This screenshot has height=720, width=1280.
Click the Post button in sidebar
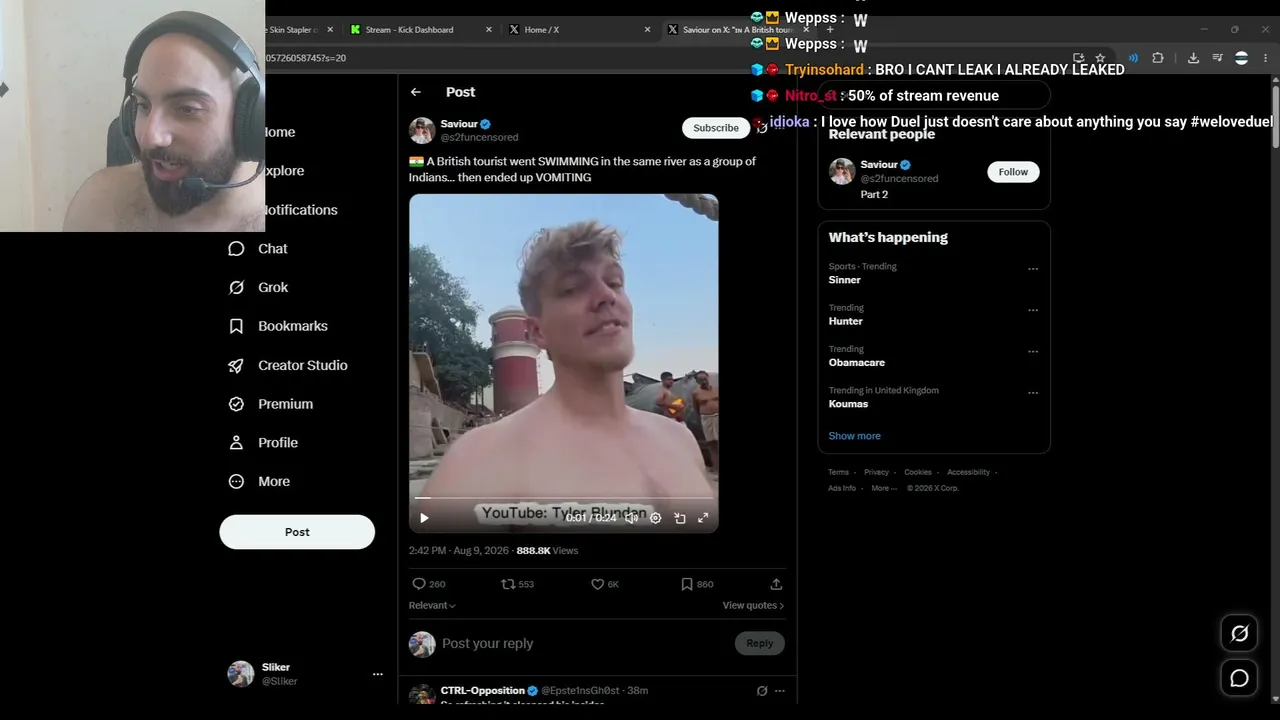click(297, 532)
